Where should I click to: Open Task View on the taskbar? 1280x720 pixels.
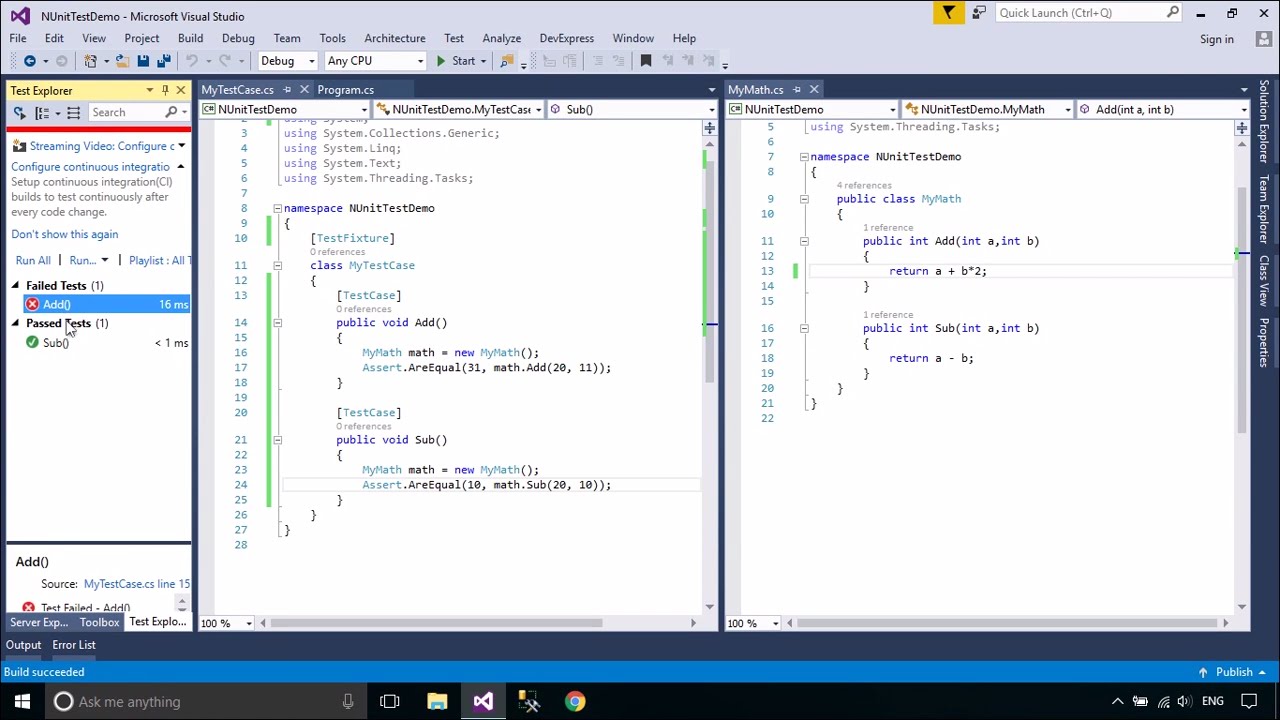(390, 702)
